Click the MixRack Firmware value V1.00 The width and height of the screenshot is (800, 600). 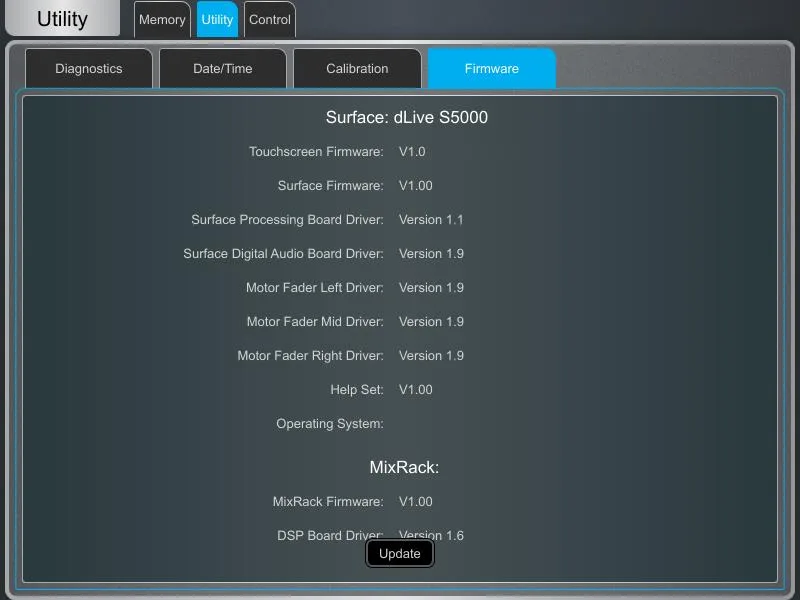pos(416,502)
